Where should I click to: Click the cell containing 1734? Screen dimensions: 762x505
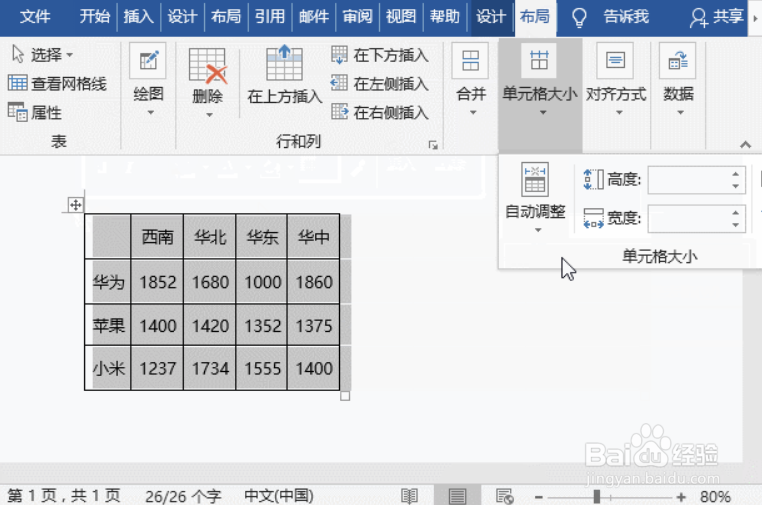point(209,368)
